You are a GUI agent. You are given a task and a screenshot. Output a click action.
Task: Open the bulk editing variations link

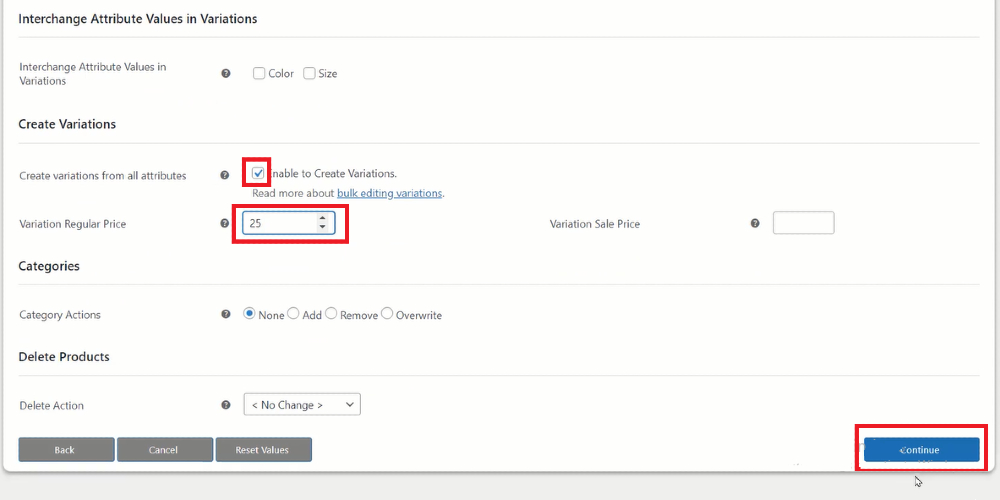coord(390,193)
